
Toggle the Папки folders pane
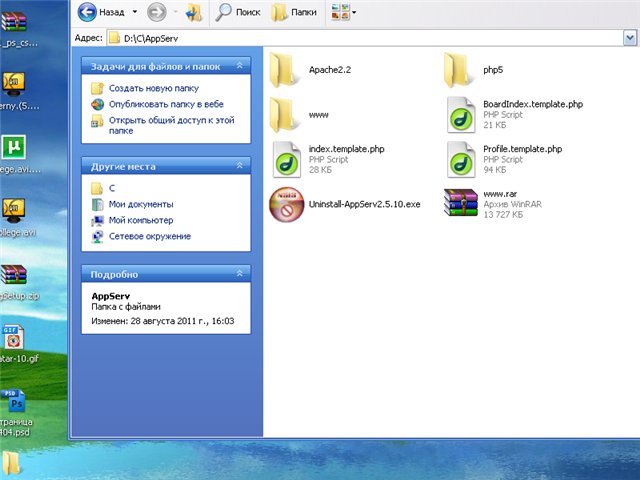[x=294, y=13]
